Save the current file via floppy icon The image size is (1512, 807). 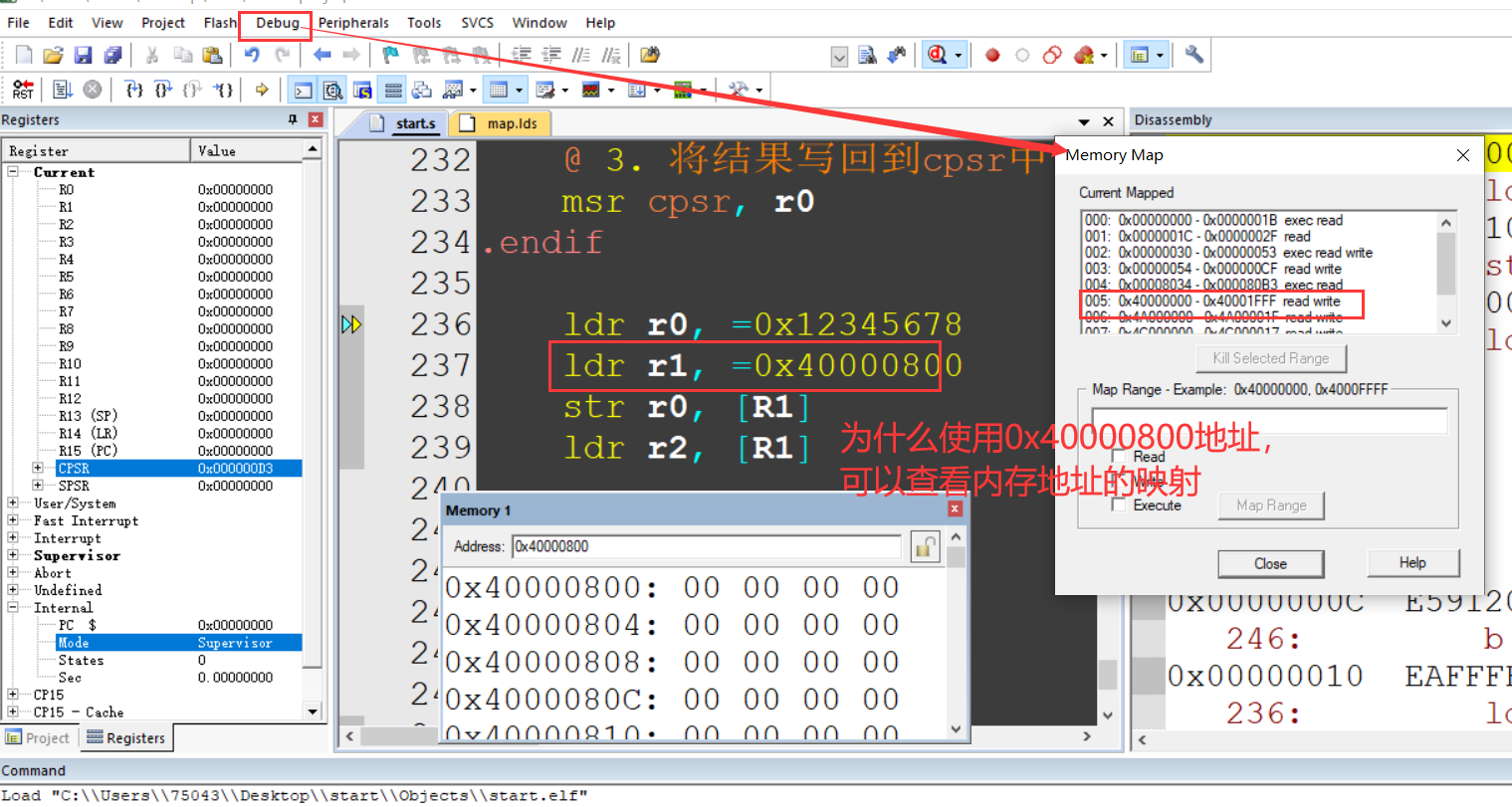[84, 56]
